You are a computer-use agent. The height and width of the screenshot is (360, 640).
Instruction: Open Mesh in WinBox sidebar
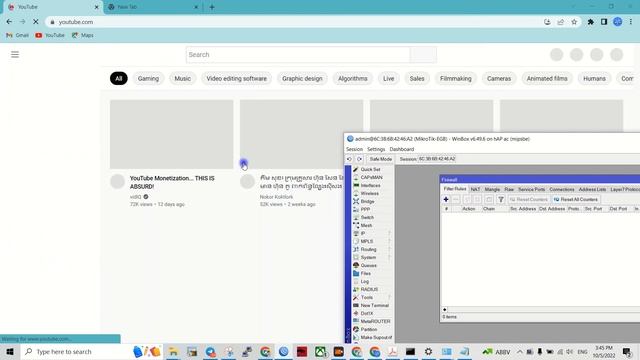[366, 225]
